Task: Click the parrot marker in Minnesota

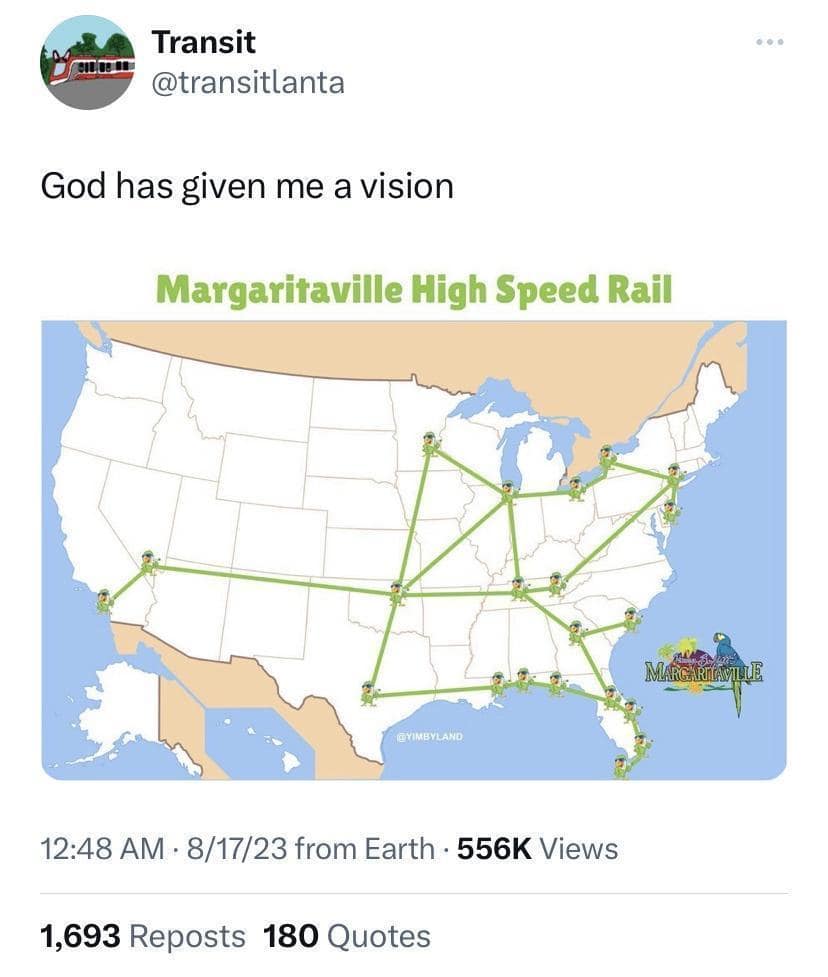Action: pos(431,443)
